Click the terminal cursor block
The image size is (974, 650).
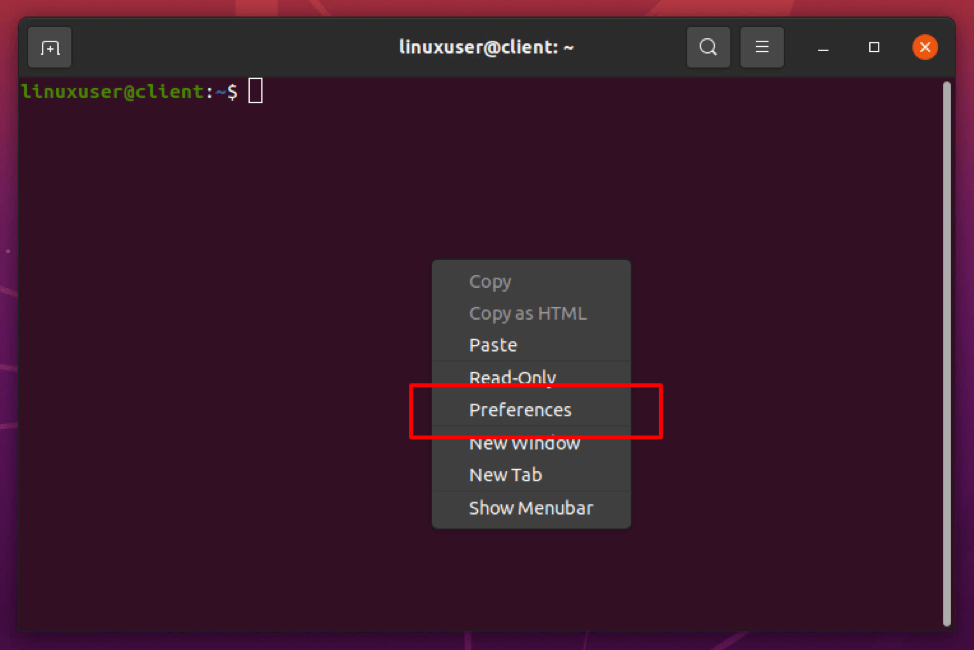coord(256,90)
